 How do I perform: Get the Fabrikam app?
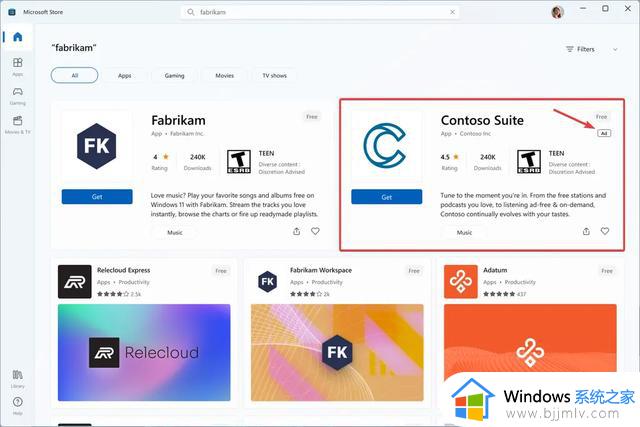tap(97, 197)
